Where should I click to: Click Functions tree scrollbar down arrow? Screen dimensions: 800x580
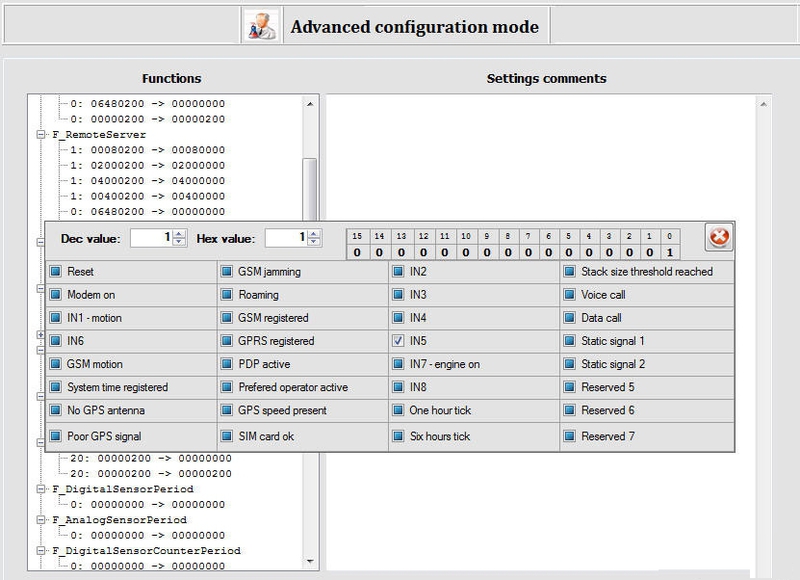pyautogui.click(x=310, y=561)
